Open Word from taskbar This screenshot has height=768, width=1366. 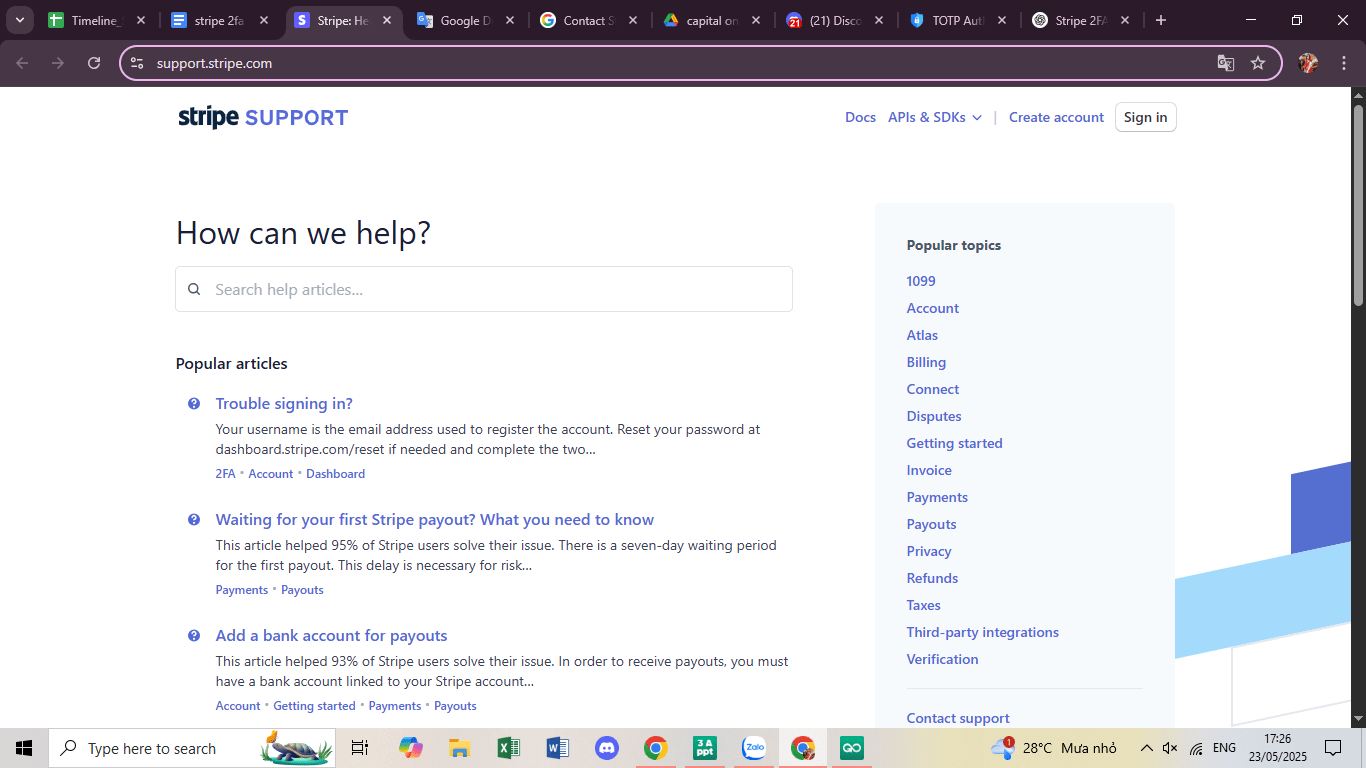click(x=557, y=748)
